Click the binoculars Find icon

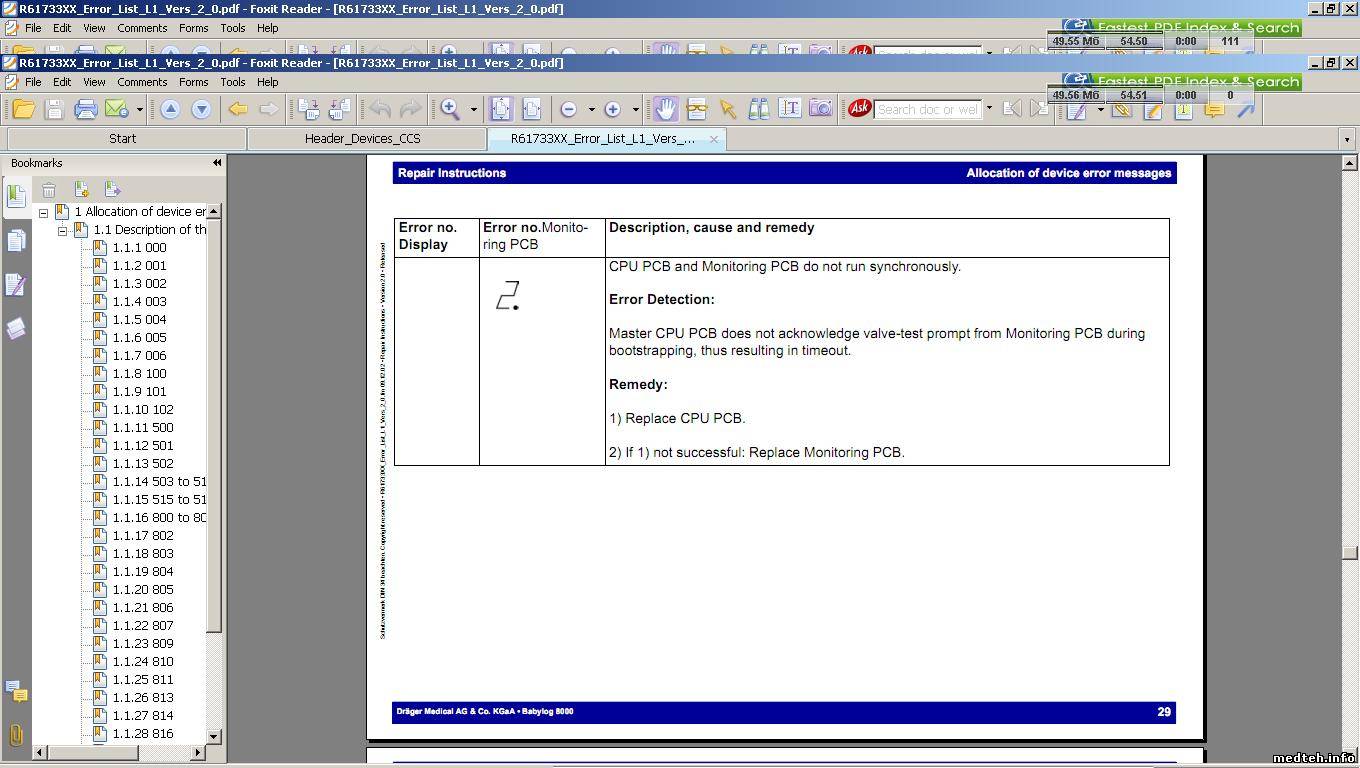point(759,109)
